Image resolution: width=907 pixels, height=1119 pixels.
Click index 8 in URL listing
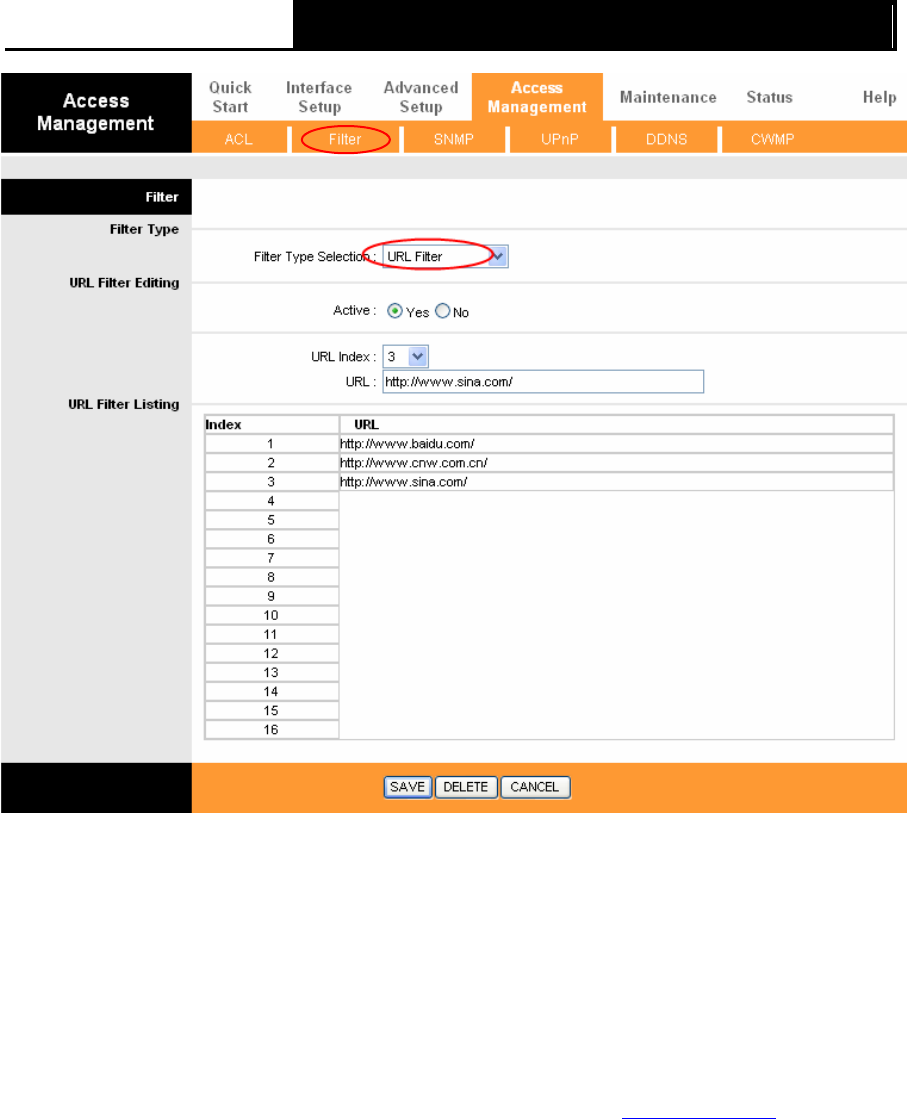pyautogui.click(x=271, y=577)
